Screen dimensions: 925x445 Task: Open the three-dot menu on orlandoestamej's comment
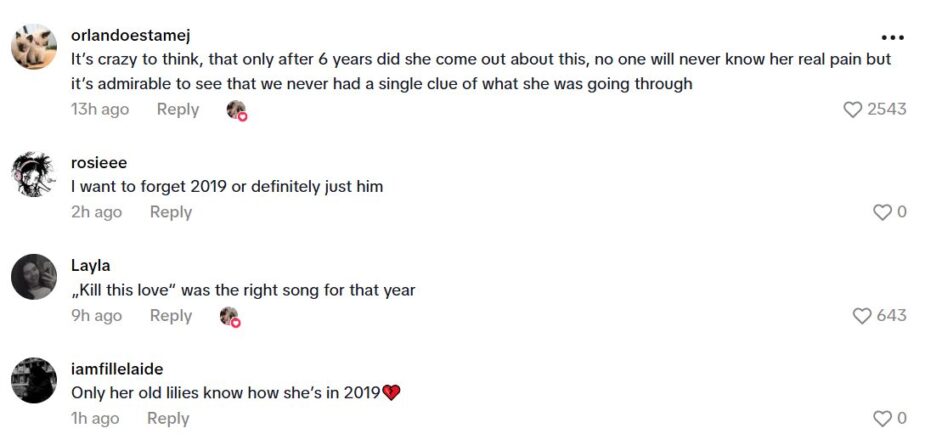click(892, 38)
